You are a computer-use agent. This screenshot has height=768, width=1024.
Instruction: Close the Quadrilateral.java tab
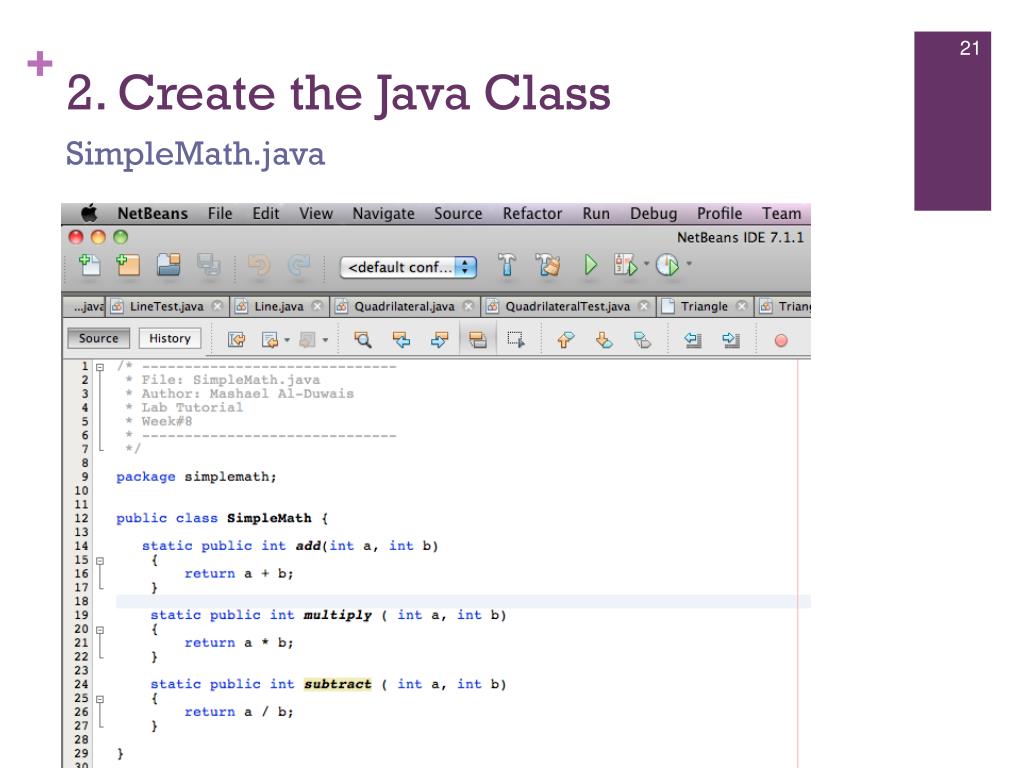point(468,306)
